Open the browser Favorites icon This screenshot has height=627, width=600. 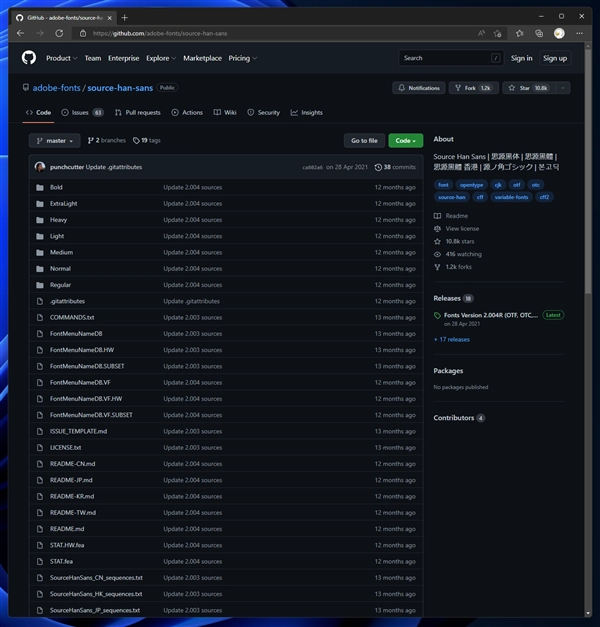(519, 34)
